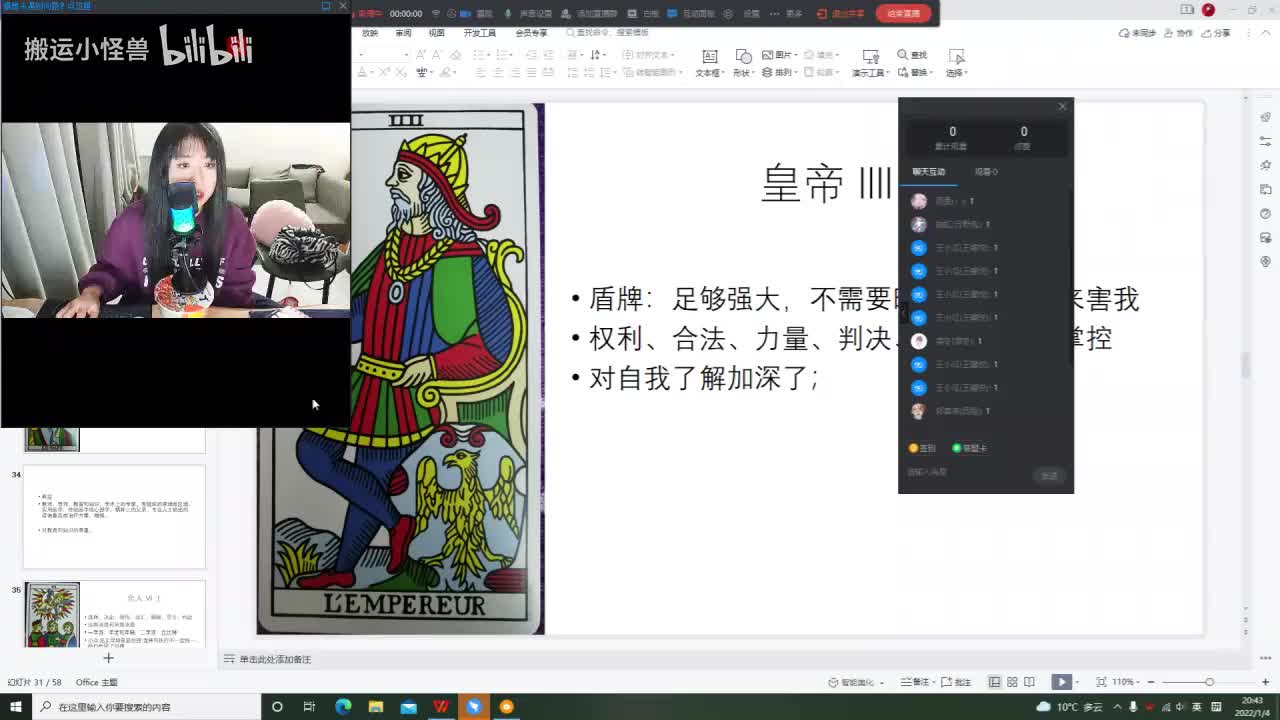Image resolution: width=1280 pixels, height=720 pixels.
Task: Click the chat message input field
Action: 966,472
